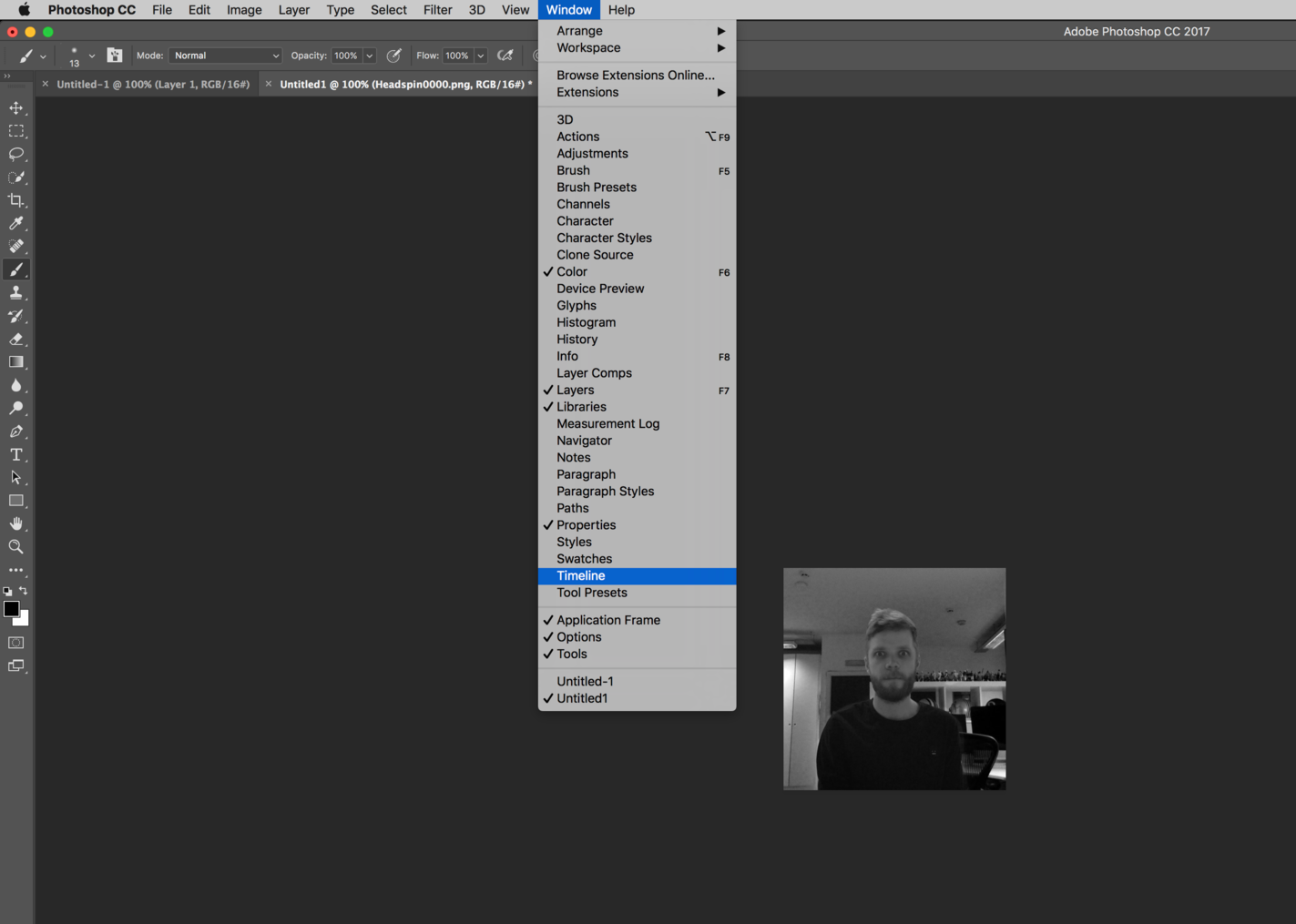The image size is (1296, 924).
Task: Open the Brush panel toggle icon
Action: [x=115, y=56]
